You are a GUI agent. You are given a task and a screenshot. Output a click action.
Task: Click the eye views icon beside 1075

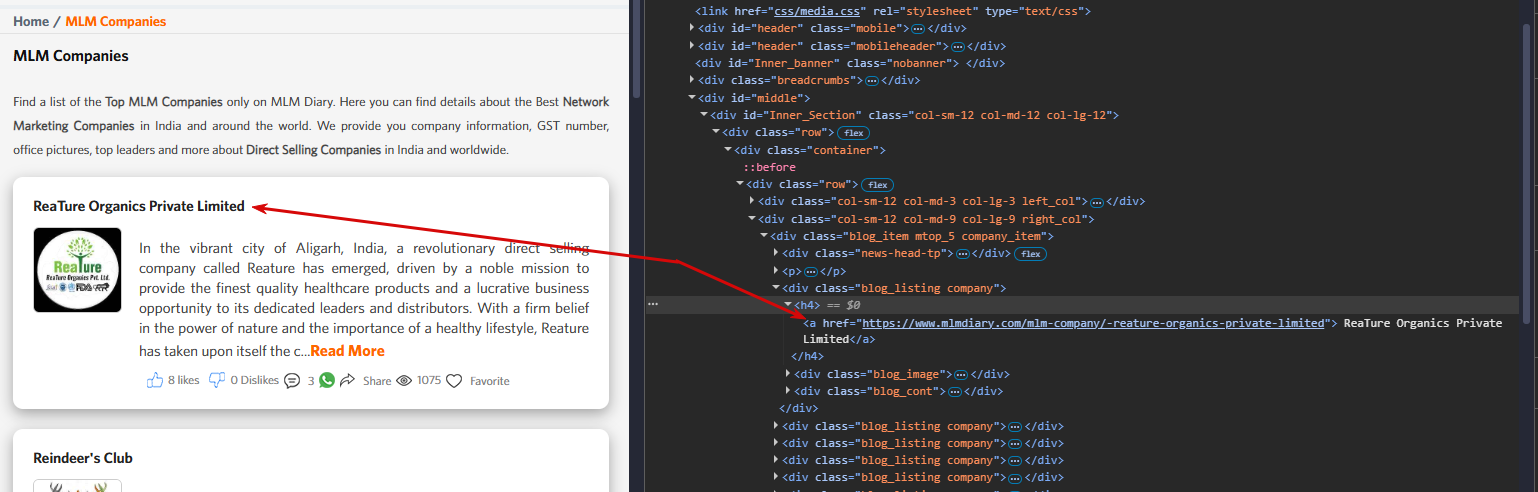(x=405, y=380)
